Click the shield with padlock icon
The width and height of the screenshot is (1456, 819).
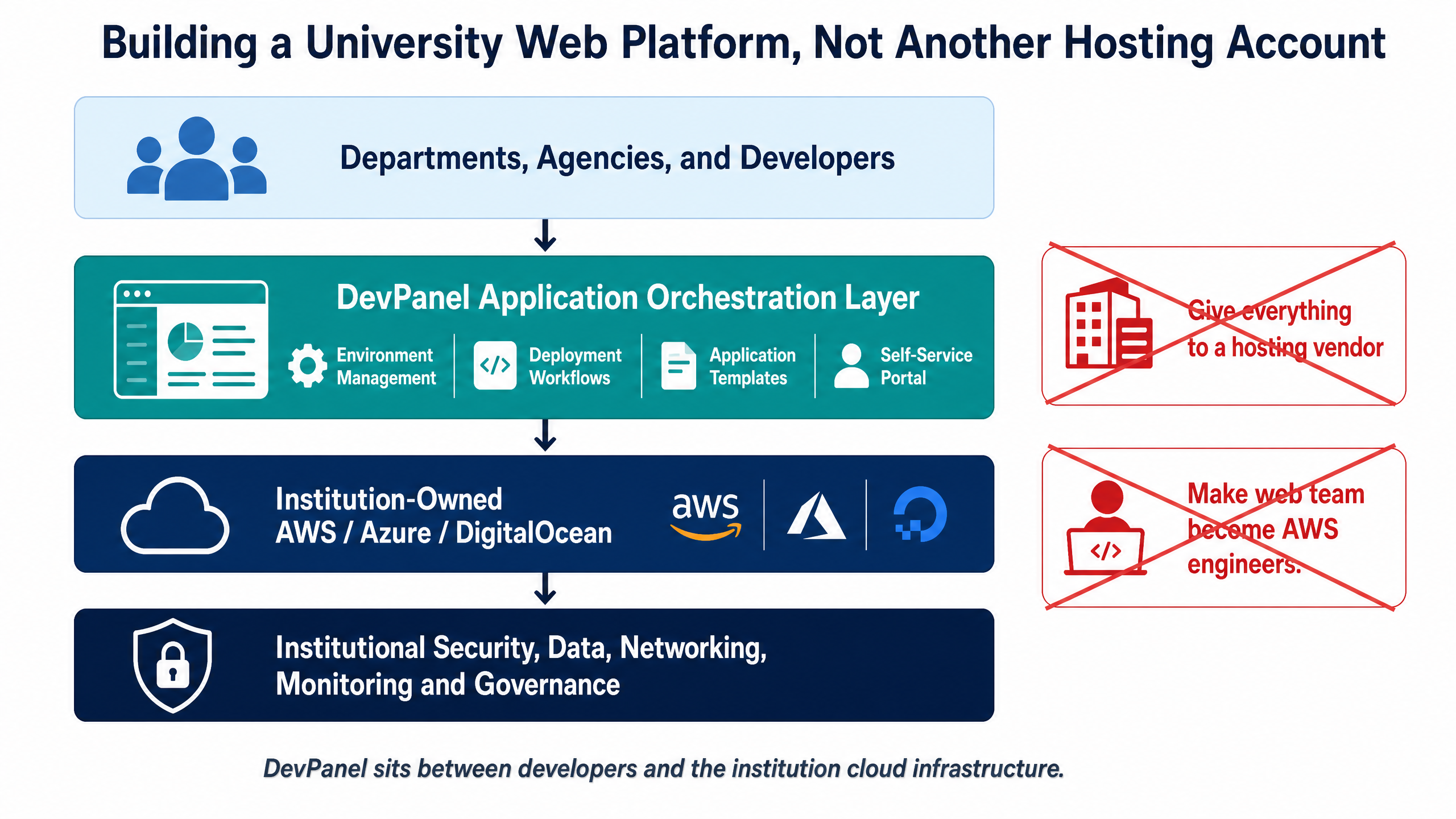173,665
